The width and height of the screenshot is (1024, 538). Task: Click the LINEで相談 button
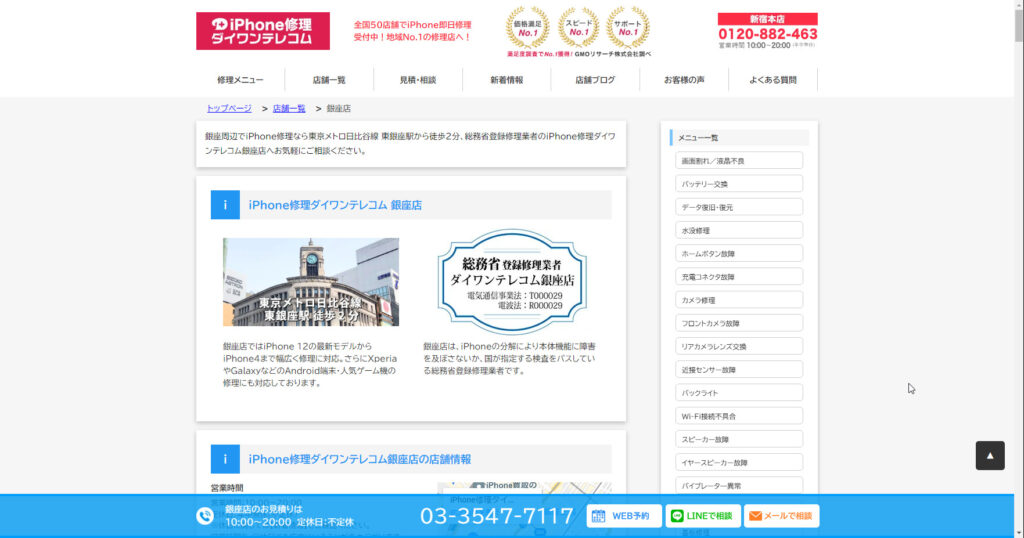(703, 516)
